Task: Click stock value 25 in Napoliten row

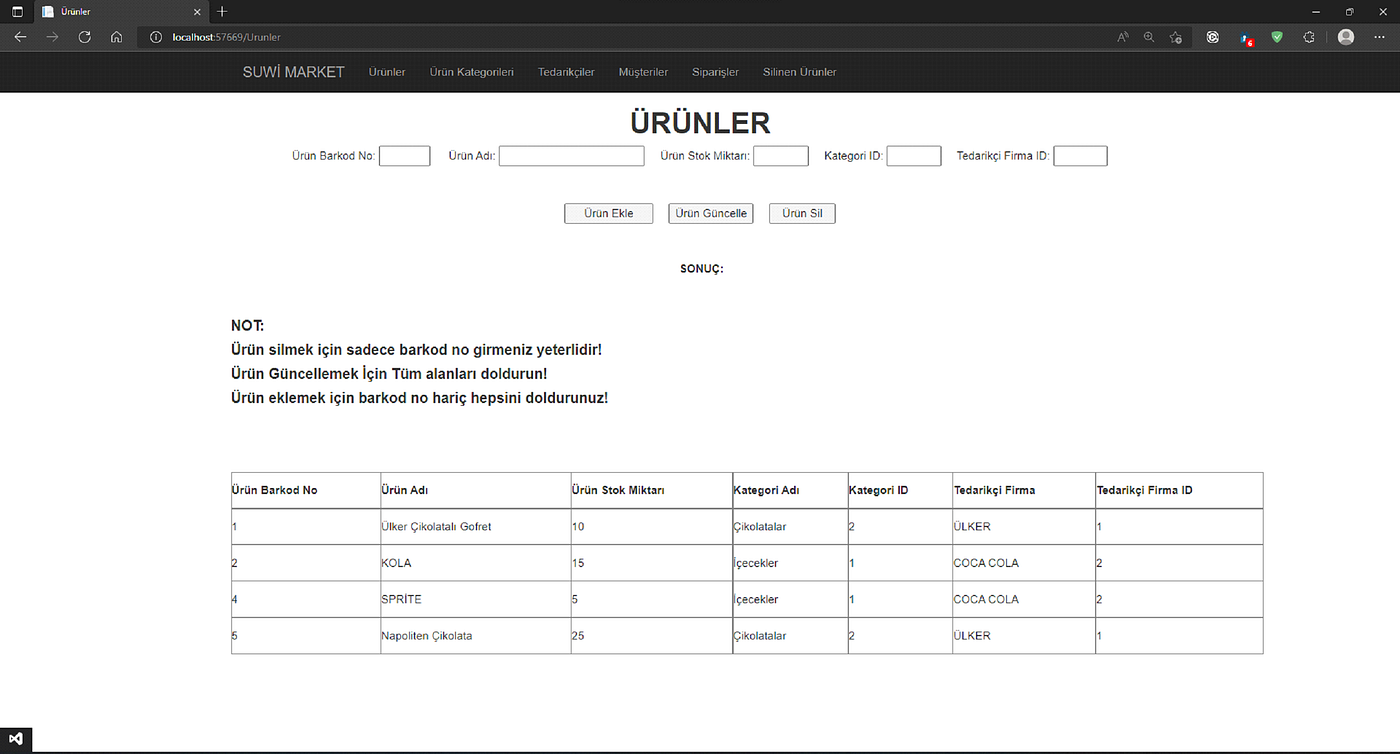Action: [x=578, y=636]
